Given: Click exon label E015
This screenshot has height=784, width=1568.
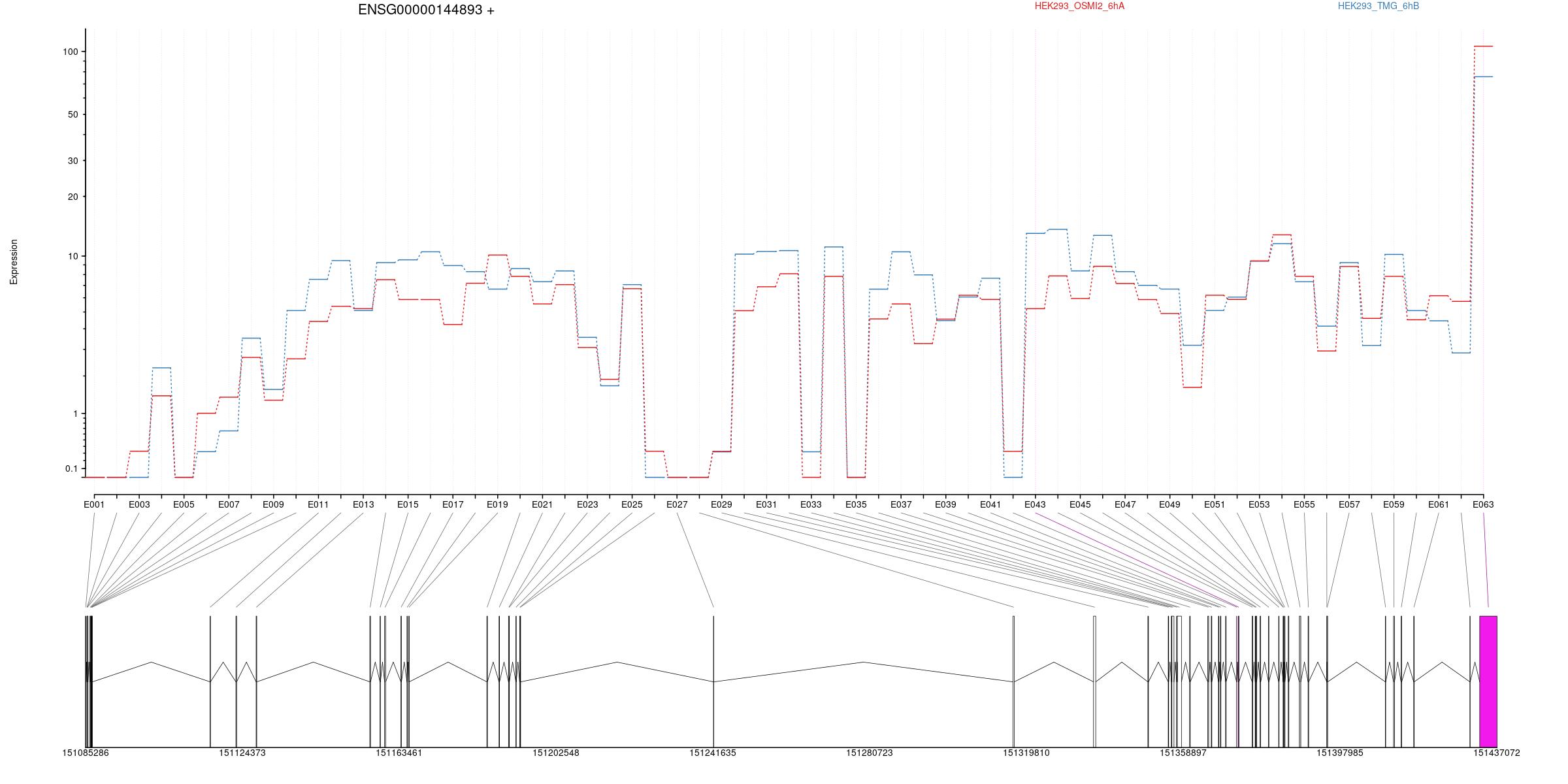Looking at the screenshot, I should 408,504.
